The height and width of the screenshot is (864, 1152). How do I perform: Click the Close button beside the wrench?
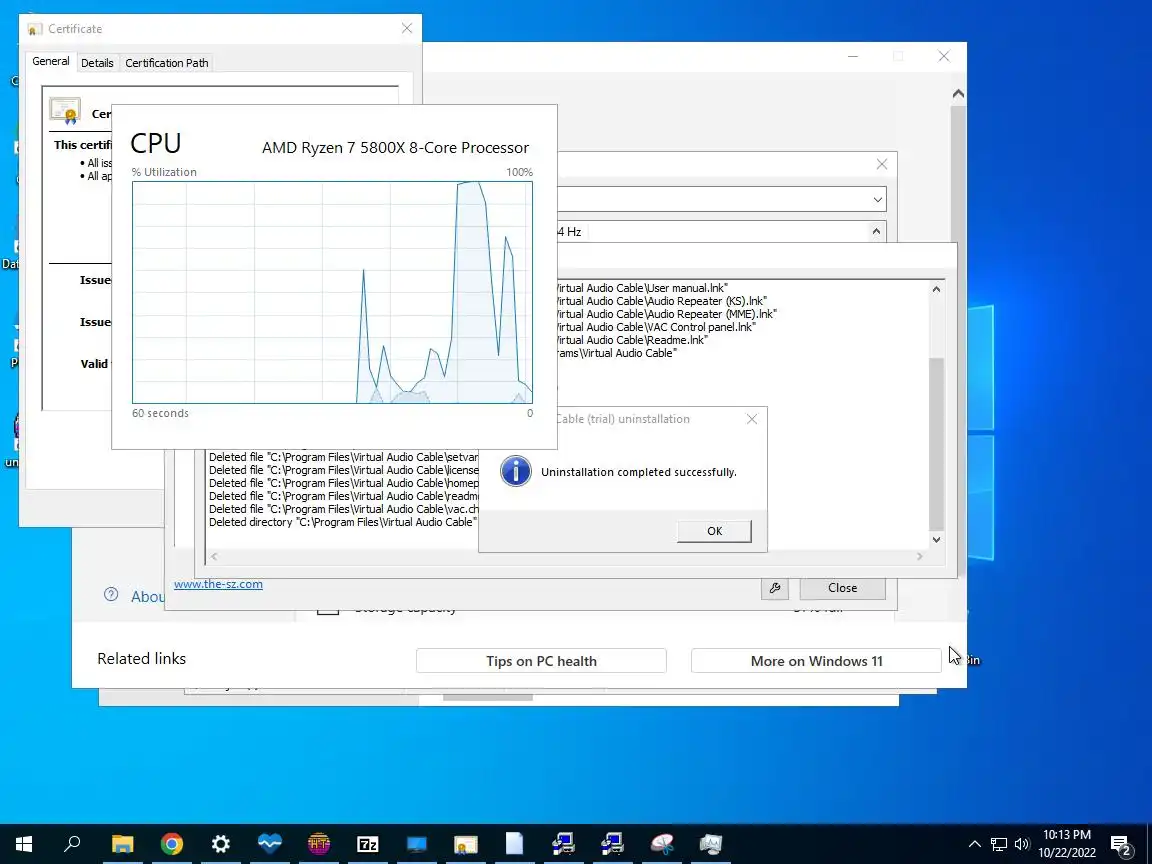click(842, 588)
